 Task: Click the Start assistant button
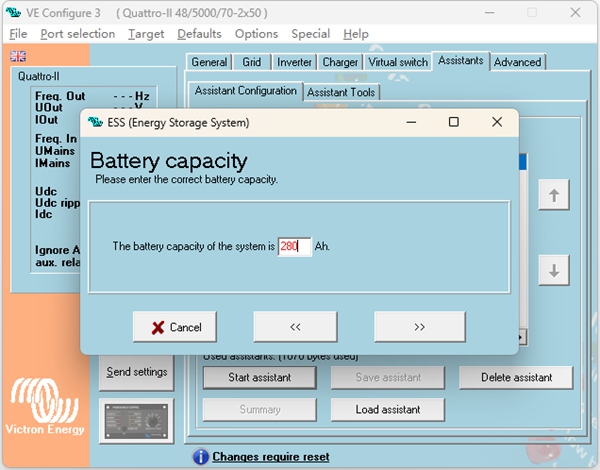[260, 378]
